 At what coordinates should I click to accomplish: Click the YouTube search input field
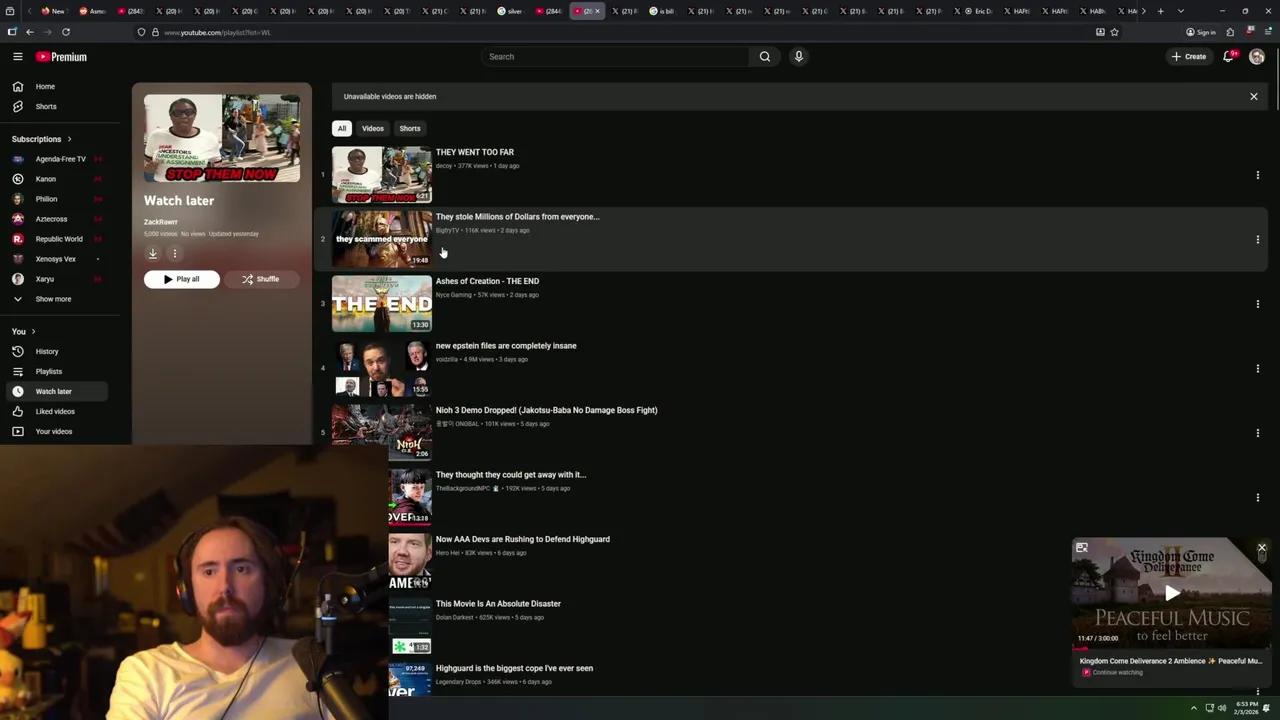[x=616, y=57]
